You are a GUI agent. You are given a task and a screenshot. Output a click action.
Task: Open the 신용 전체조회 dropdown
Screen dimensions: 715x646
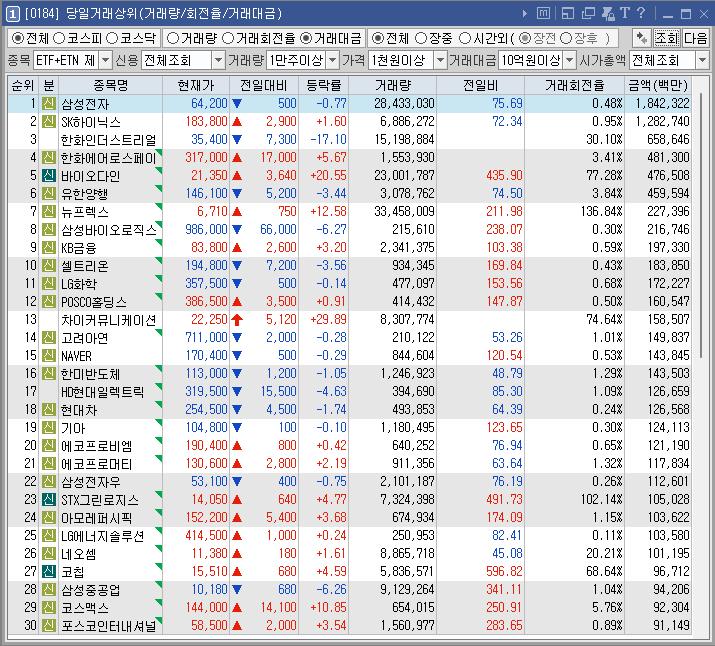(x=218, y=60)
